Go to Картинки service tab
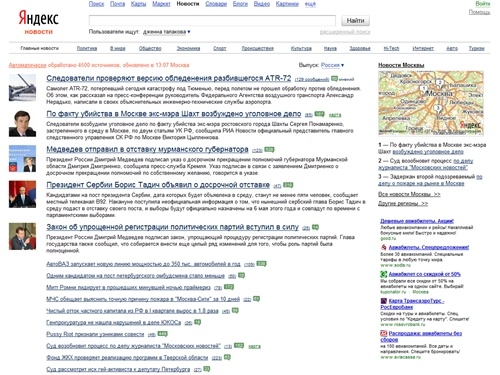500x375 pixels. click(287, 4)
